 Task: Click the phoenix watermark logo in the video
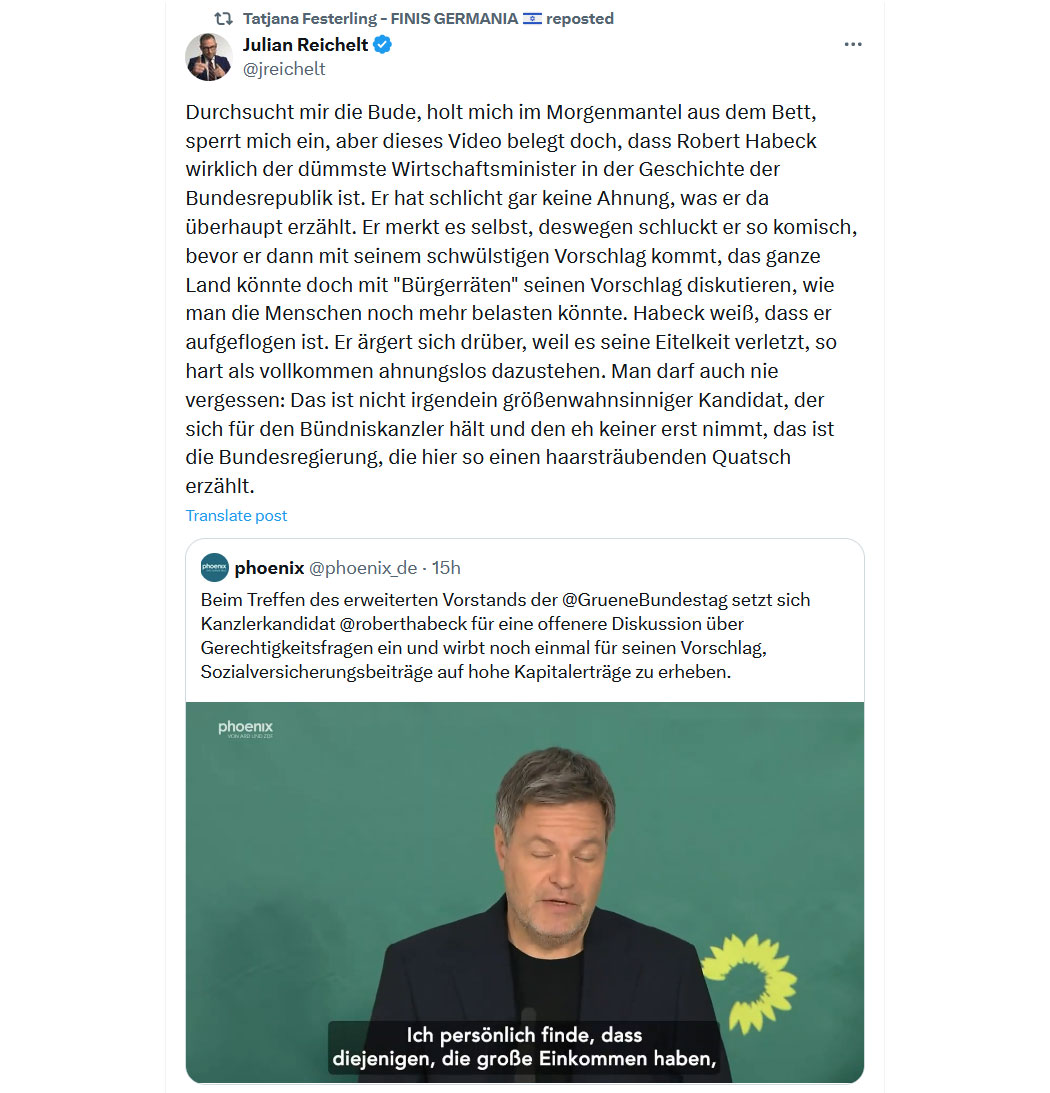coord(245,729)
